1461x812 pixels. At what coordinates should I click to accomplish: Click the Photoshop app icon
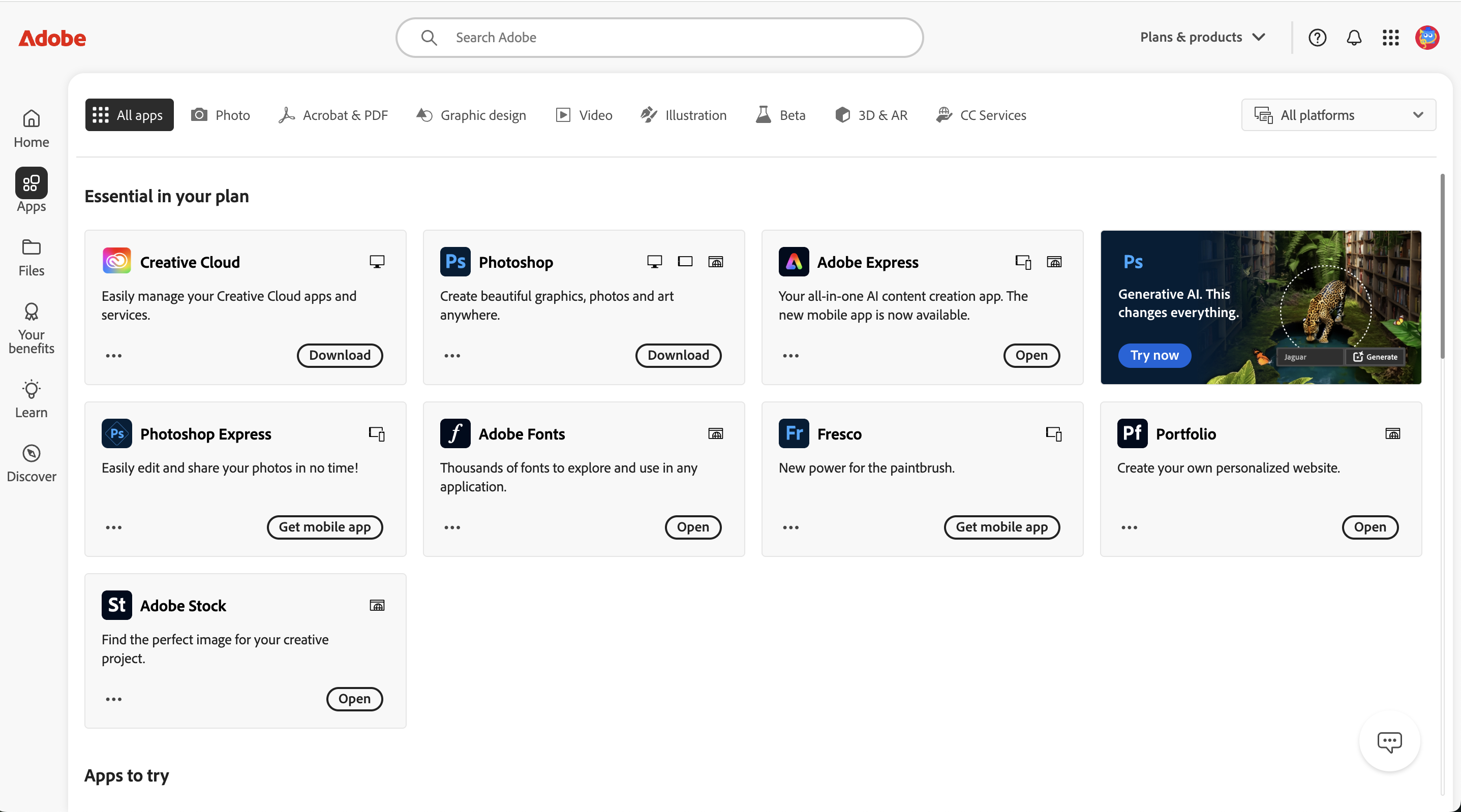455,261
